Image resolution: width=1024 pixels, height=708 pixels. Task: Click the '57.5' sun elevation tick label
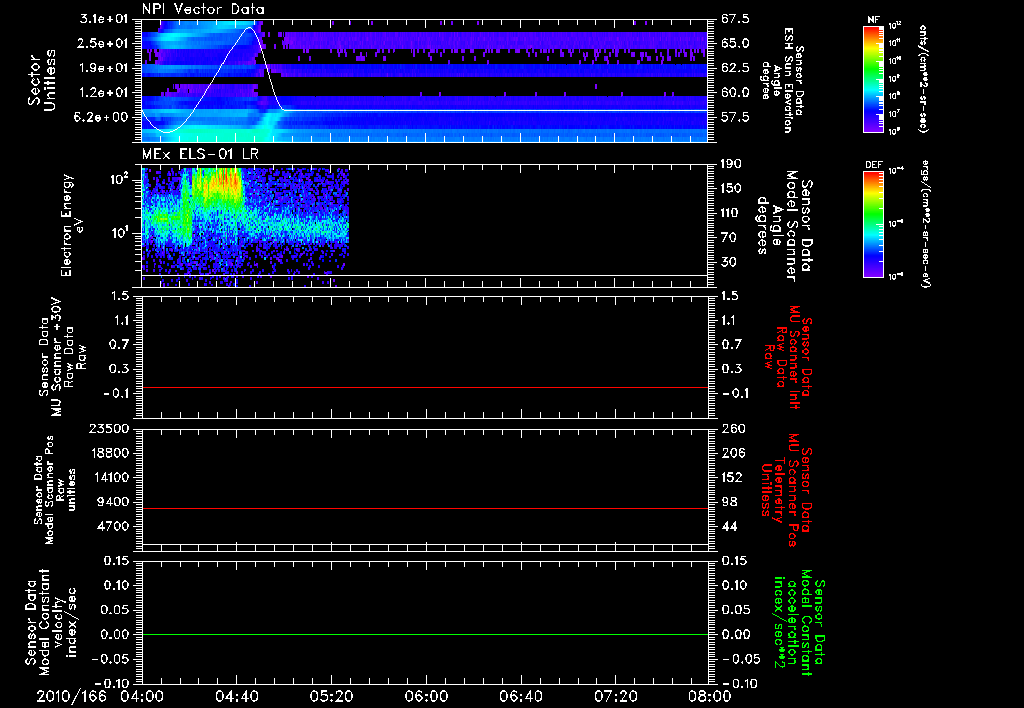coord(735,117)
